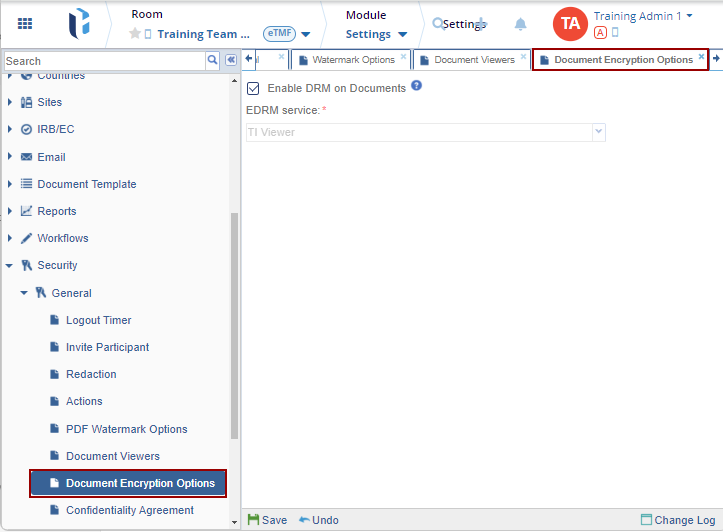
Task: Collapse the left navigation panel
Action: (230, 60)
